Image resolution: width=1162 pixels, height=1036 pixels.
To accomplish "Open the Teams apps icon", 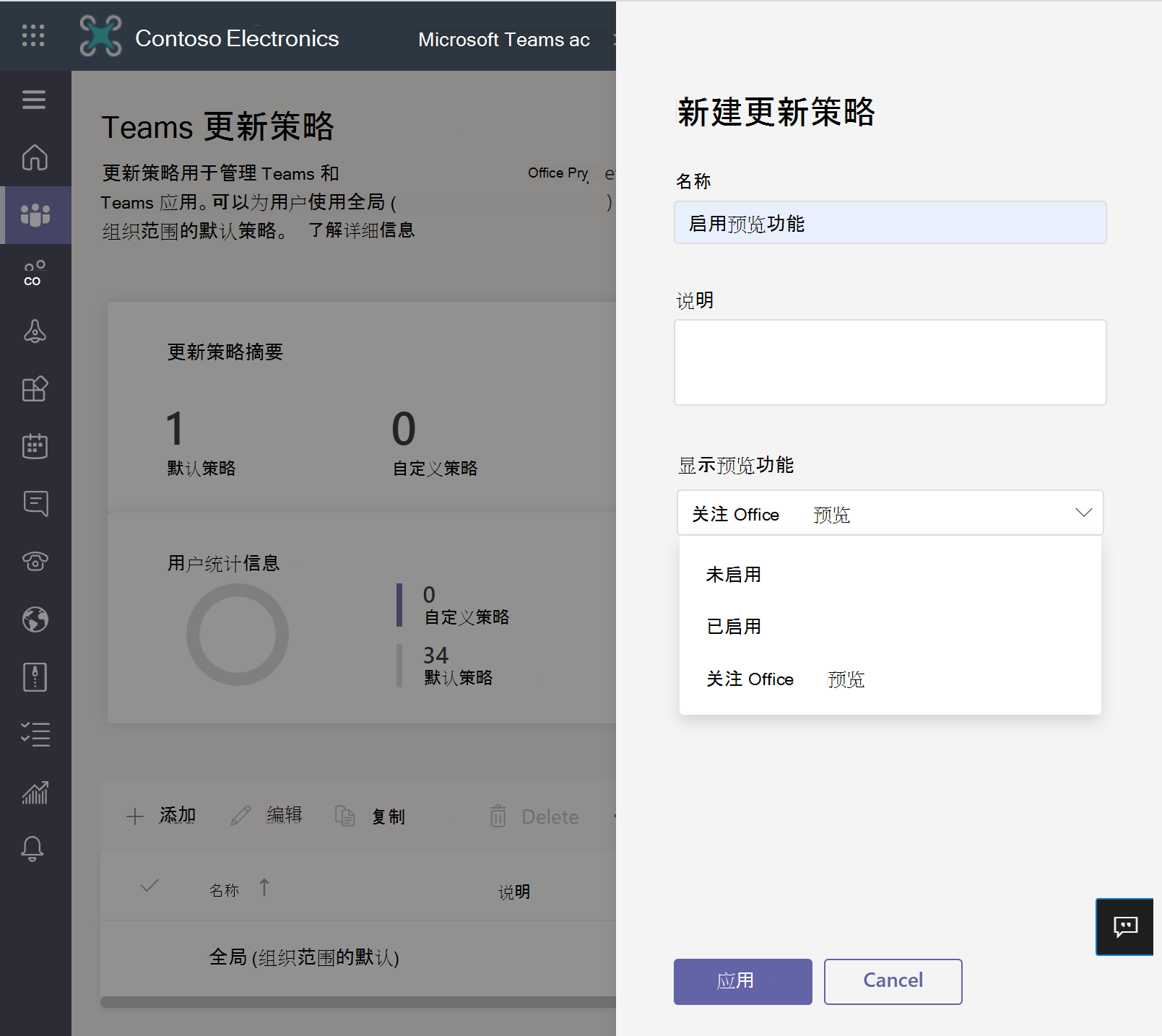I will point(35,388).
